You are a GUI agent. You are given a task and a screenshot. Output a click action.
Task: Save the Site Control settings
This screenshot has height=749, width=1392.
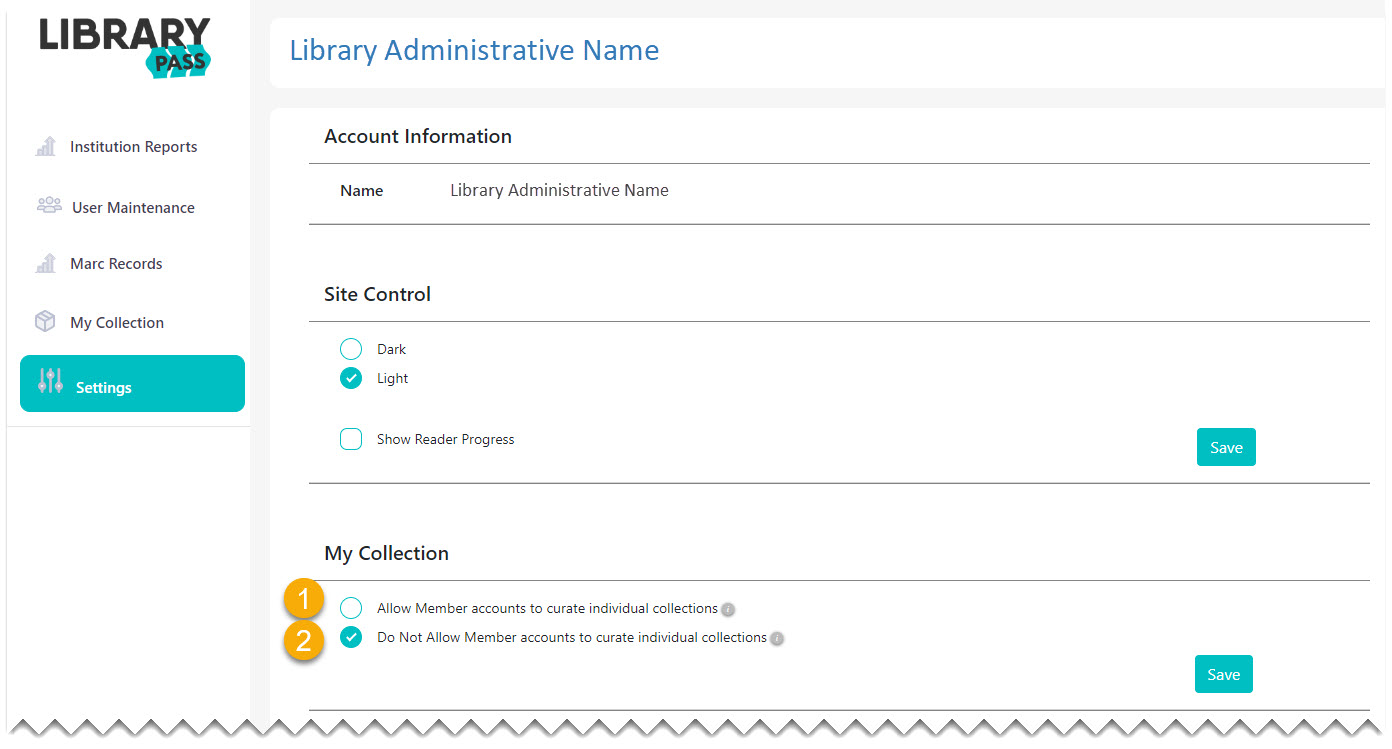pos(1226,447)
